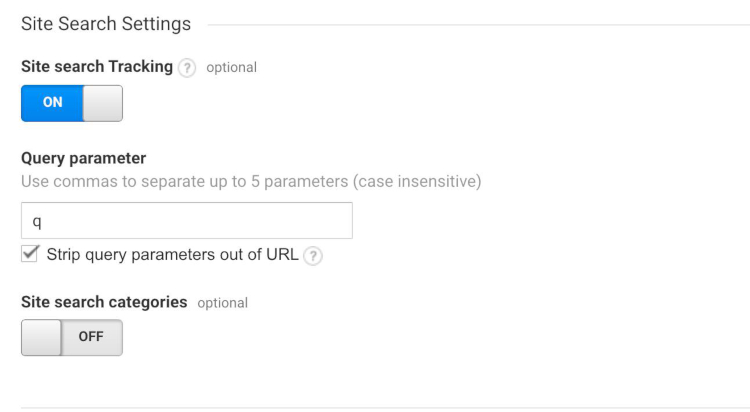Image resolution: width=750 pixels, height=412 pixels.
Task: Open help tooltip for Strip query parameters
Action: [313, 254]
